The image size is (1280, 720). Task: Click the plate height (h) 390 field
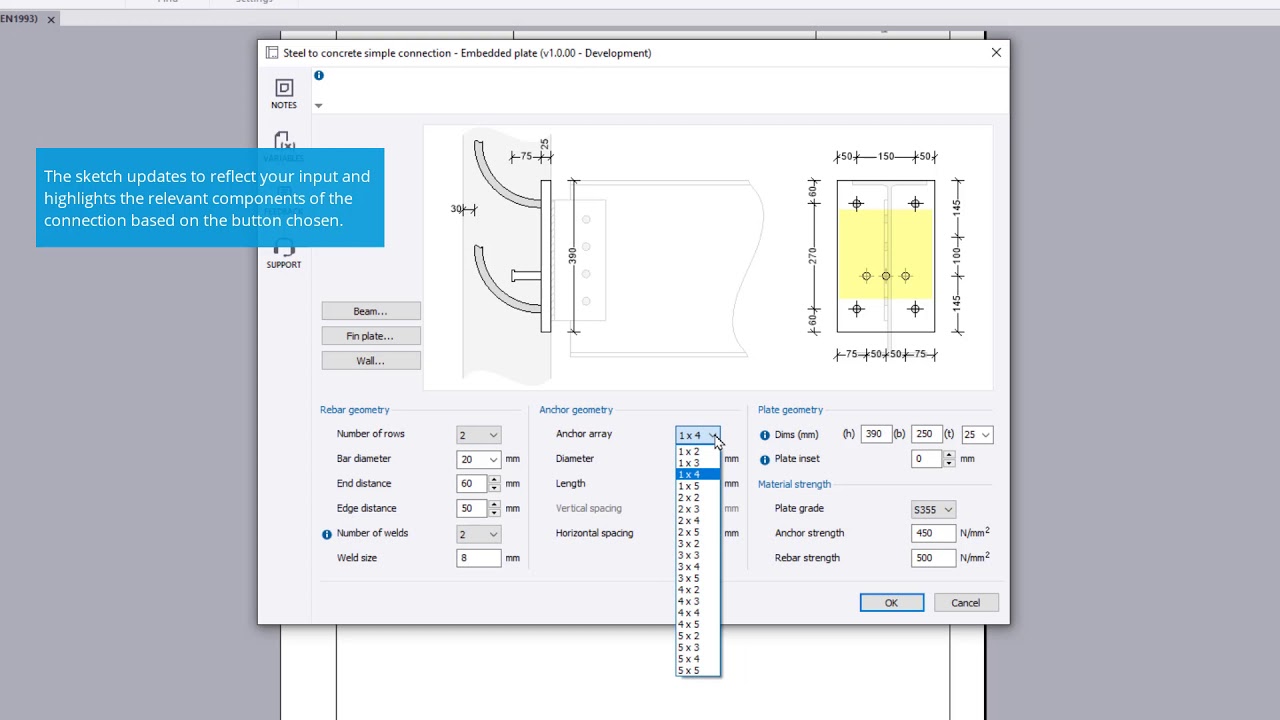click(875, 434)
